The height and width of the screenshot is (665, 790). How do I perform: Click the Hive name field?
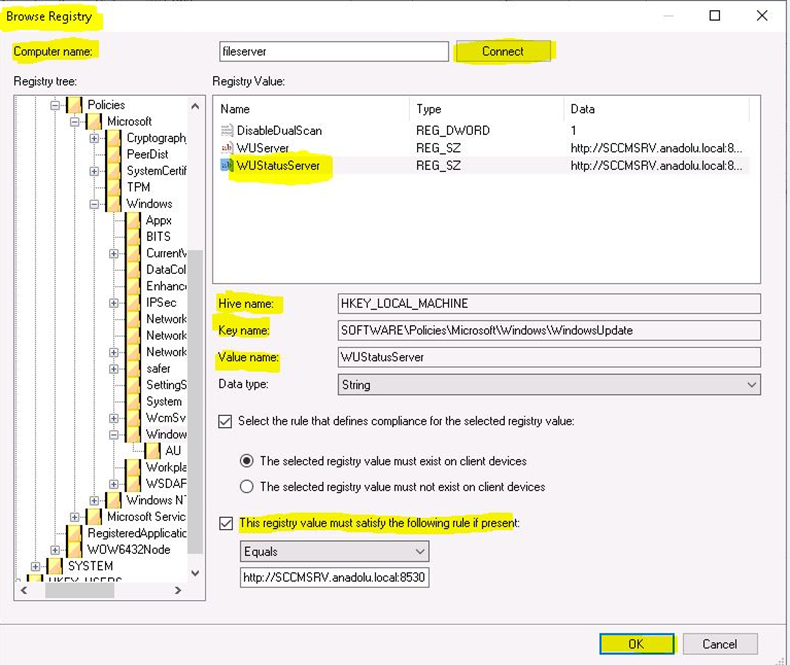[549, 304]
